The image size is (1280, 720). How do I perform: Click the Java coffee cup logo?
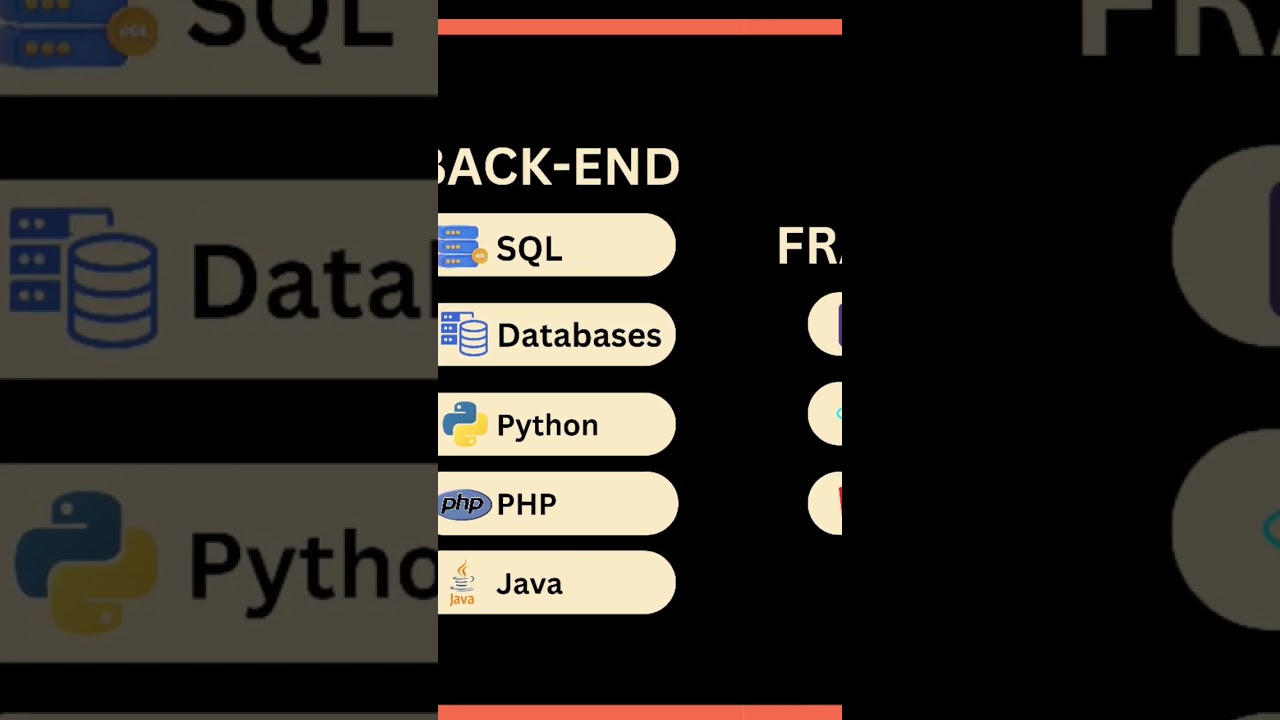click(x=462, y=583)
